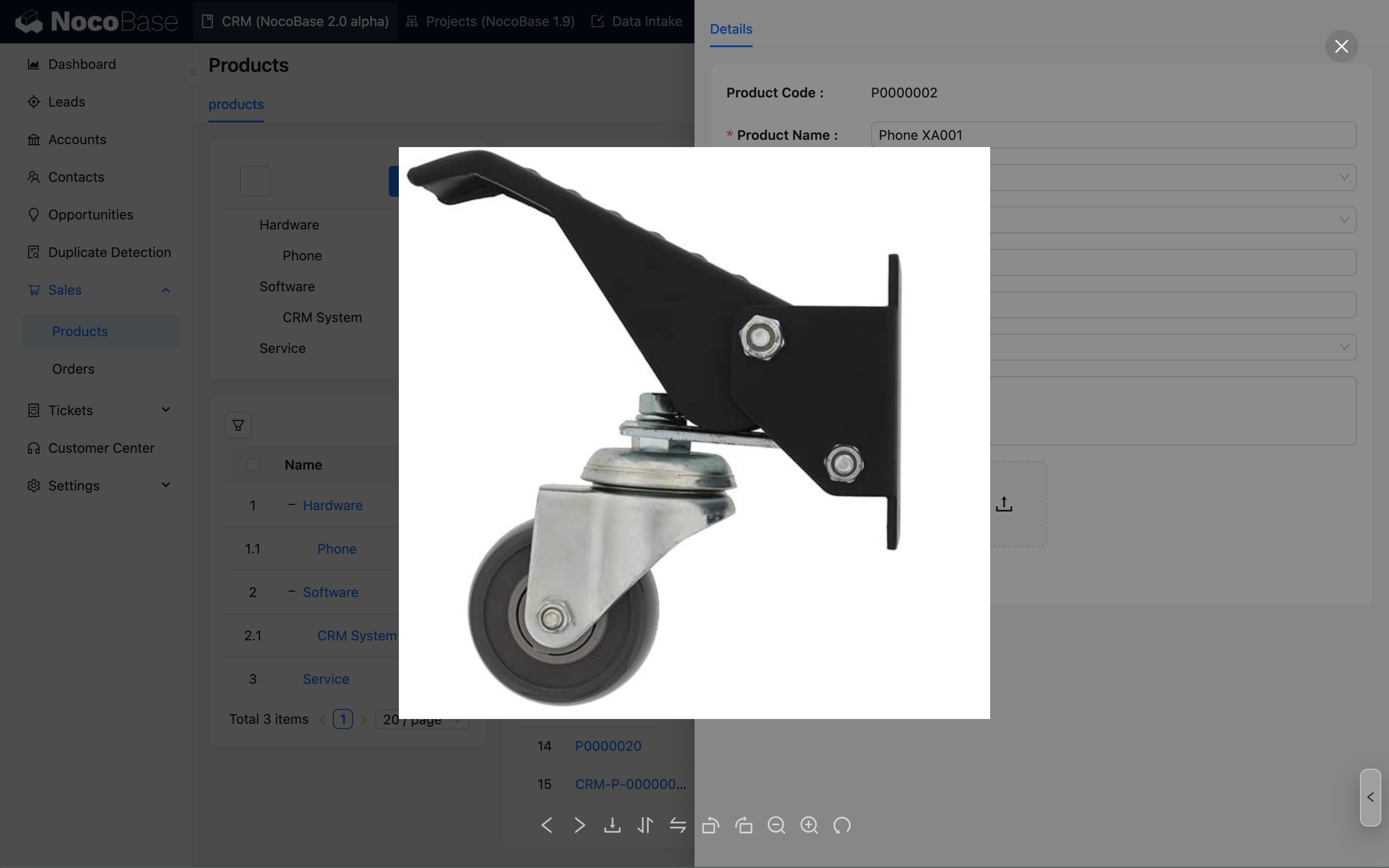Open the Orders sidebar page
Viewport: 1389px width, 868px height.
[x=73, y=369]
